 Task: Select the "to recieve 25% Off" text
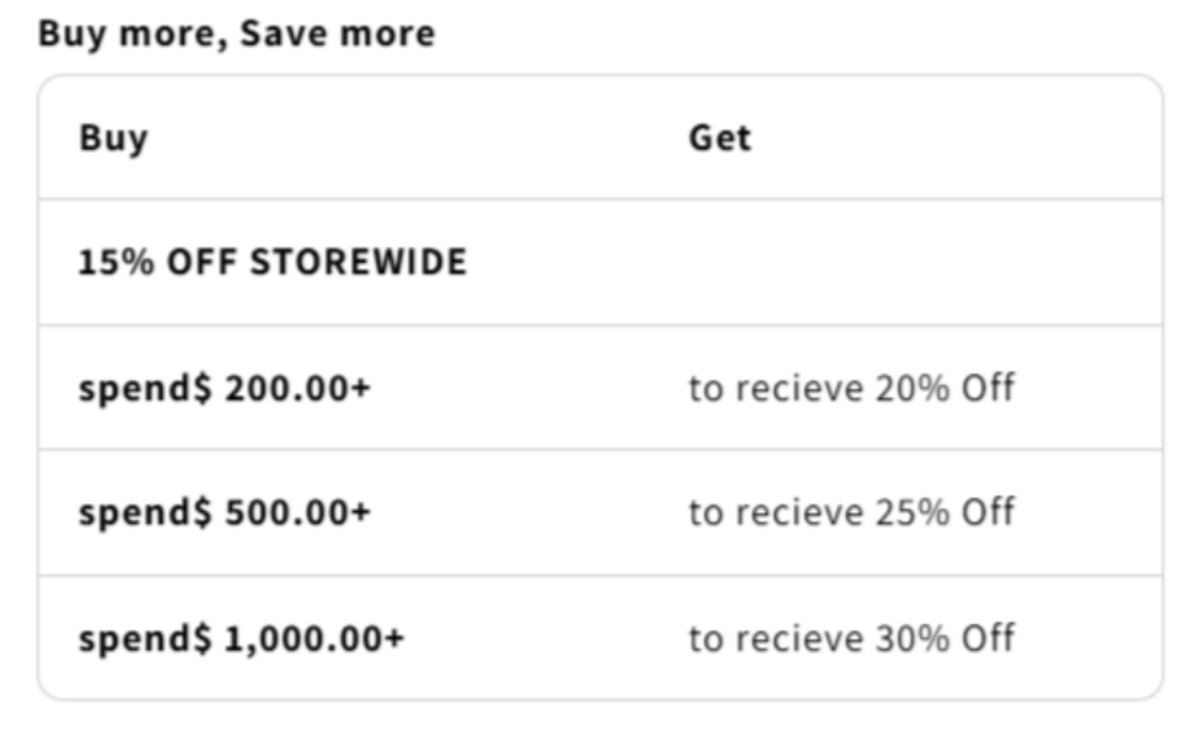pos(851,512)
